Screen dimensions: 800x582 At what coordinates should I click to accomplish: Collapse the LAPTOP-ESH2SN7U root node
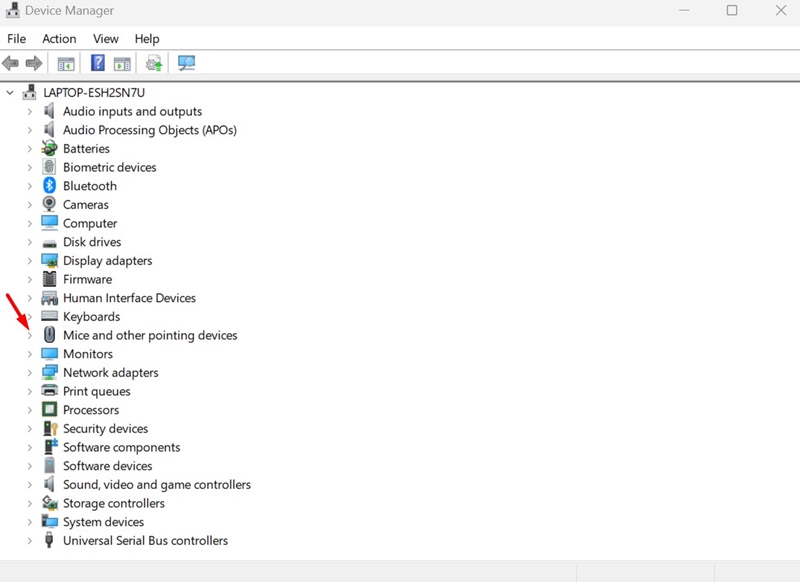[x=11, y=93]
